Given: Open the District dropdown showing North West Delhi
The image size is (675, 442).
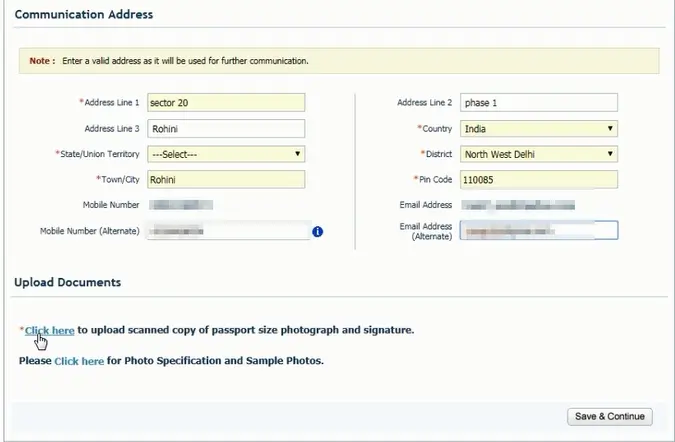Looking at the screenshot, I should click(538, 154).
